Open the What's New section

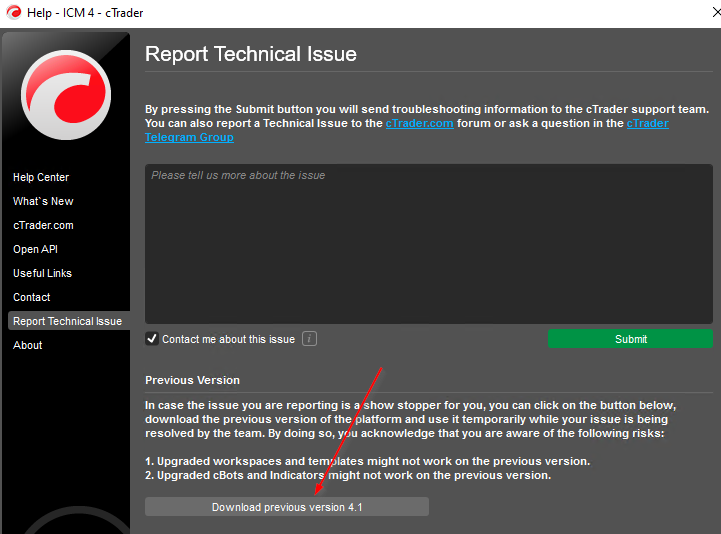[x=43, y=201]
